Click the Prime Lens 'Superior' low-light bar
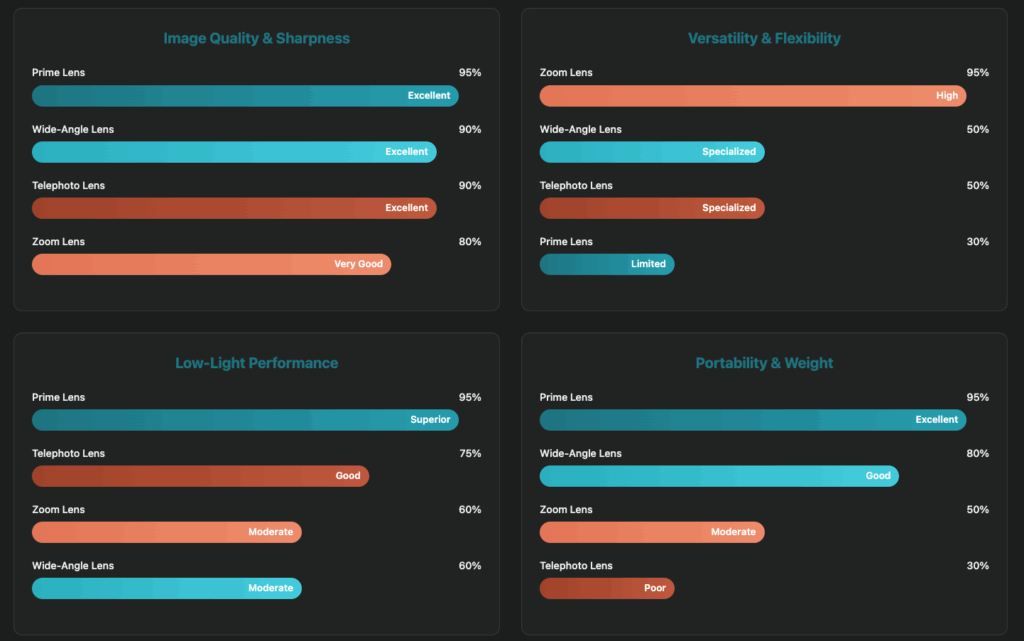The height and width of the screenshot is (641, 1024). (x=245, y=420)
